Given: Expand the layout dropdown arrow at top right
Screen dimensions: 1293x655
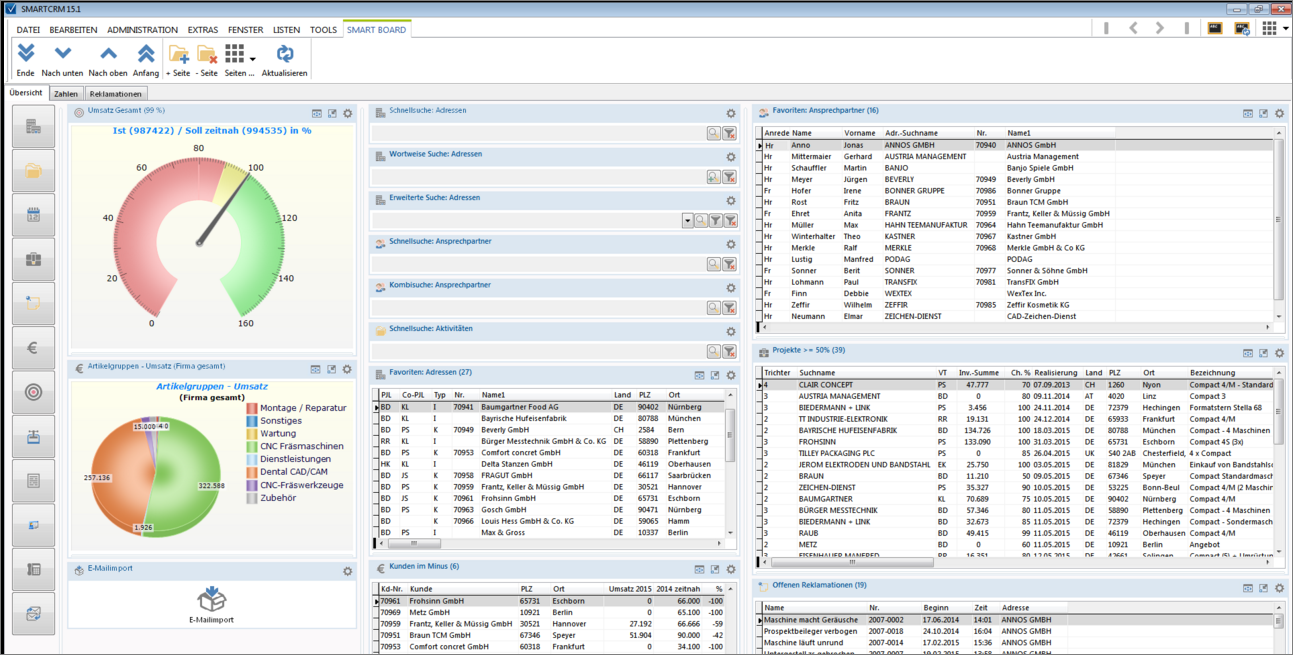Looking at the screenshot, I should 1286,29.
